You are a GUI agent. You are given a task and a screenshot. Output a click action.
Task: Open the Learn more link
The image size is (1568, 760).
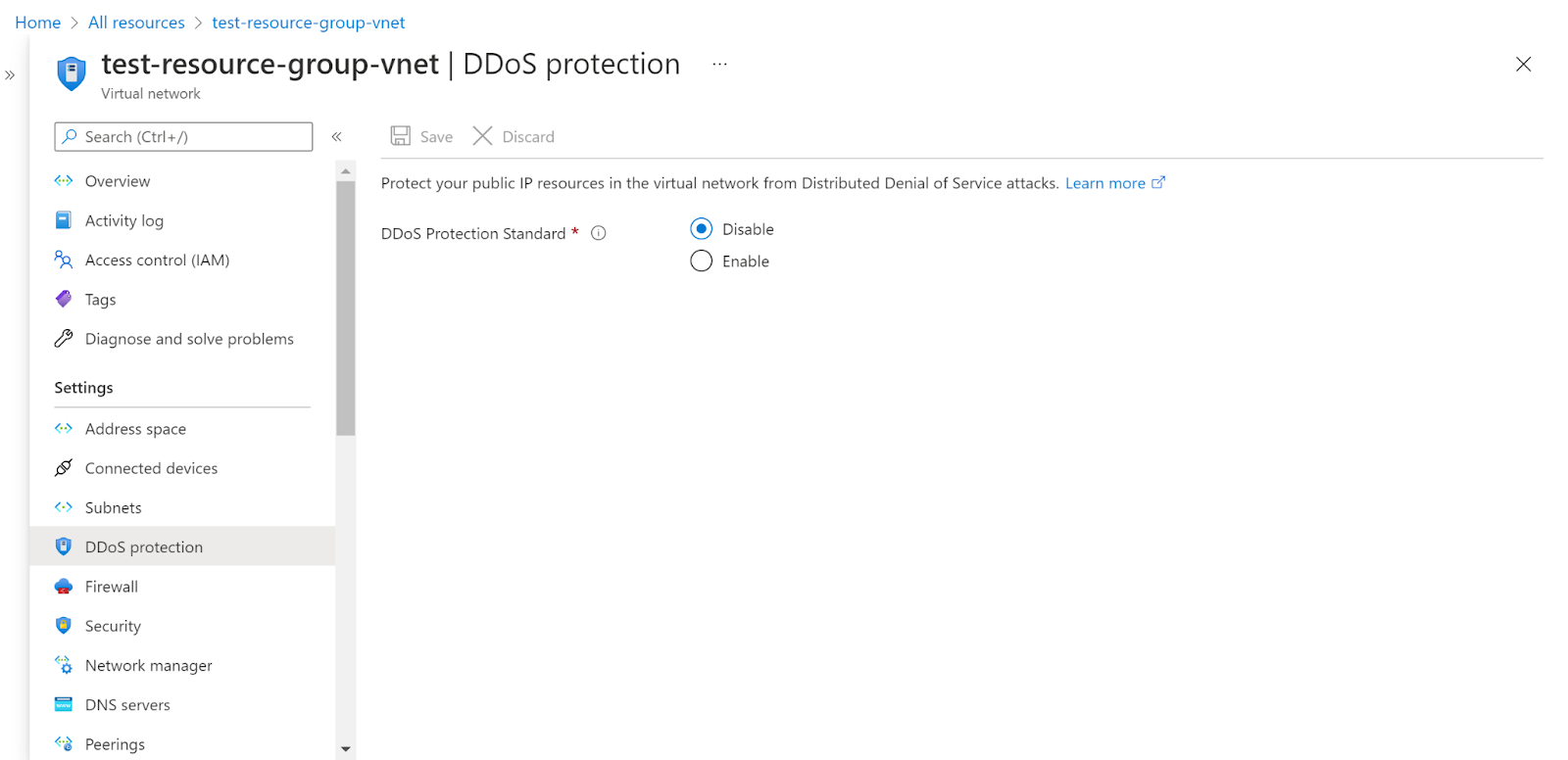(x=1105, y=183)
